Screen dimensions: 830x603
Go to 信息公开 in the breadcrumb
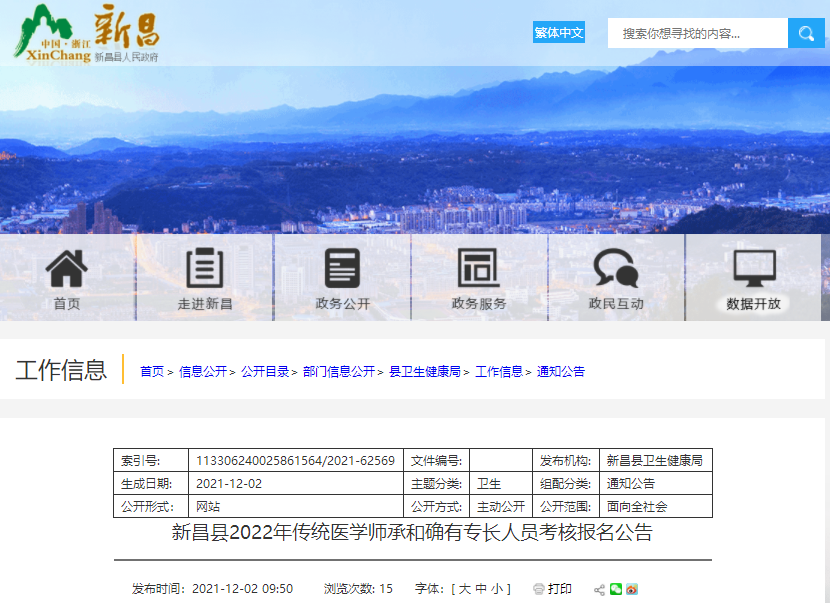pyautogui.click(x=203, y=371)
